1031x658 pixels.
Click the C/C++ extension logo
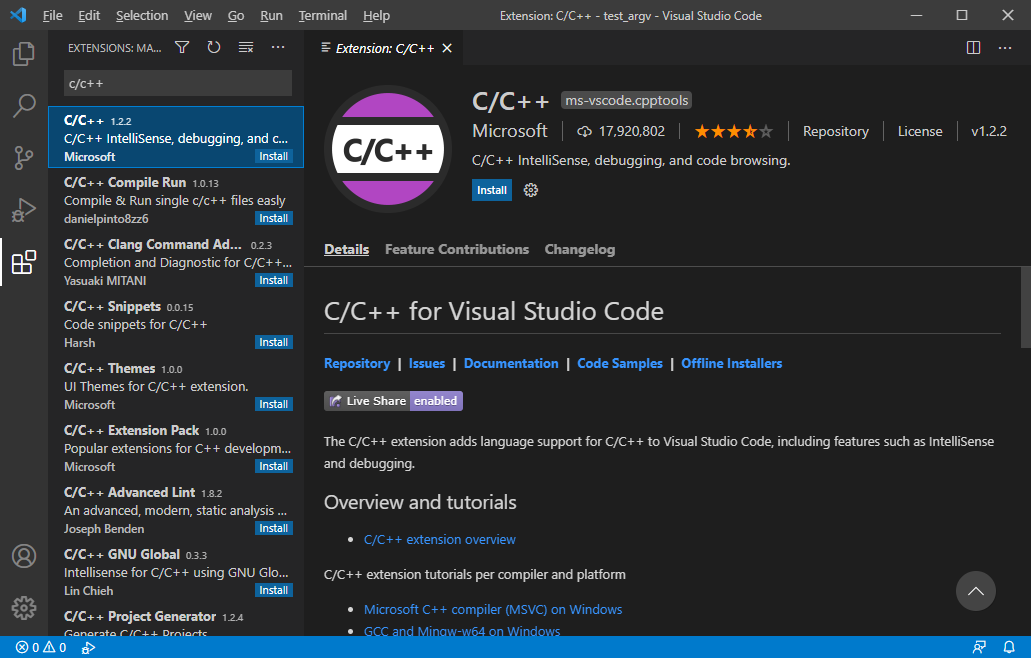[388, 149]
